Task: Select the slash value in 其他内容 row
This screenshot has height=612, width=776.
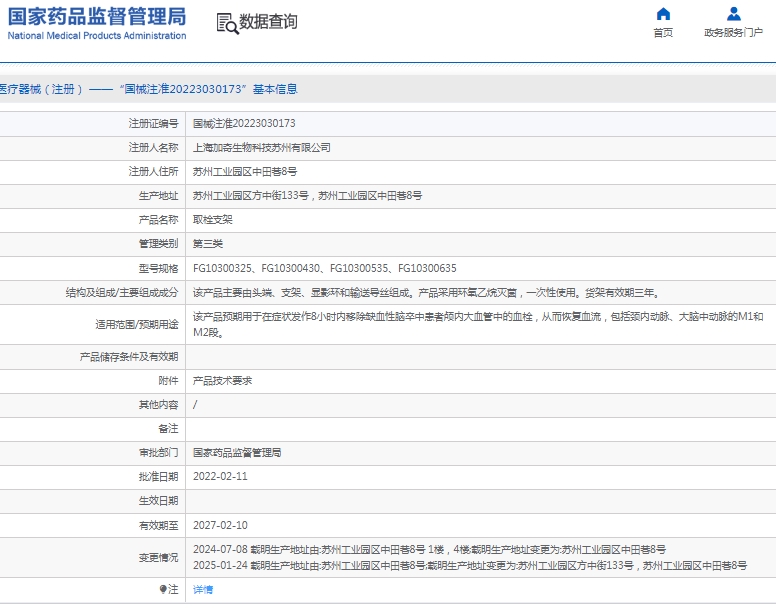Action: (195, 405)
